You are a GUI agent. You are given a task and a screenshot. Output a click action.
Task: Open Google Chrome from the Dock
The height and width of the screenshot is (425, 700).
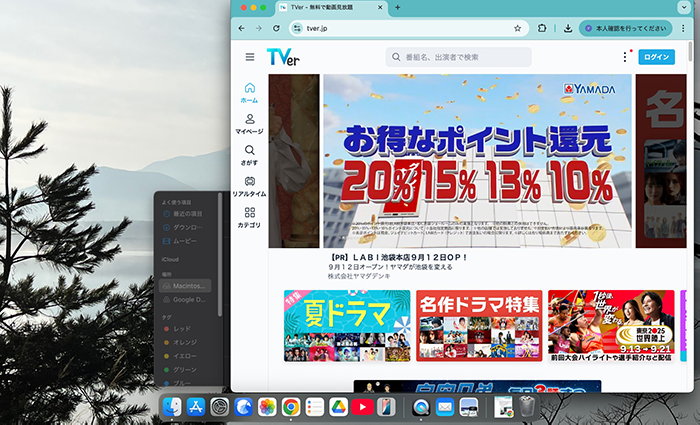click(291, 407)
